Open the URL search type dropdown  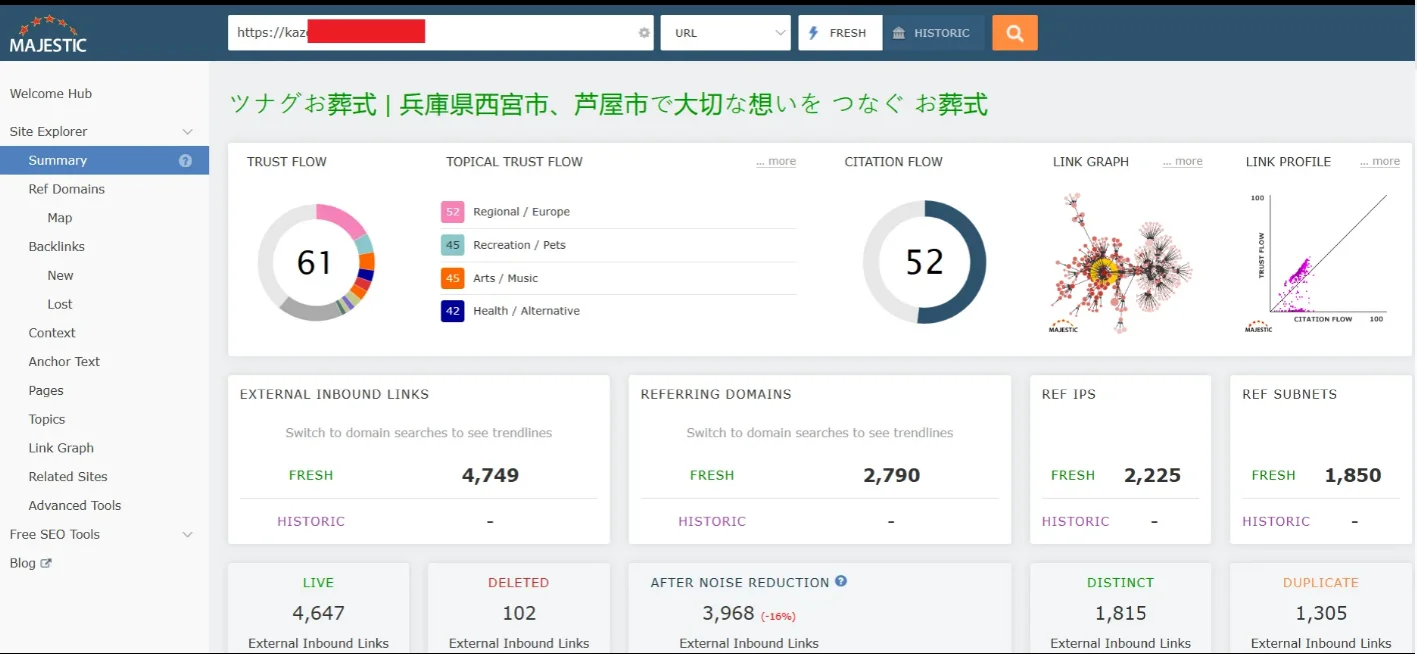pos(726,33)
